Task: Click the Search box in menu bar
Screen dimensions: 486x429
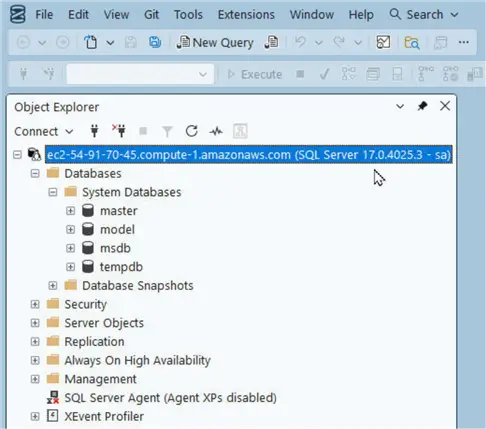Action: click(x=424, y=15)
